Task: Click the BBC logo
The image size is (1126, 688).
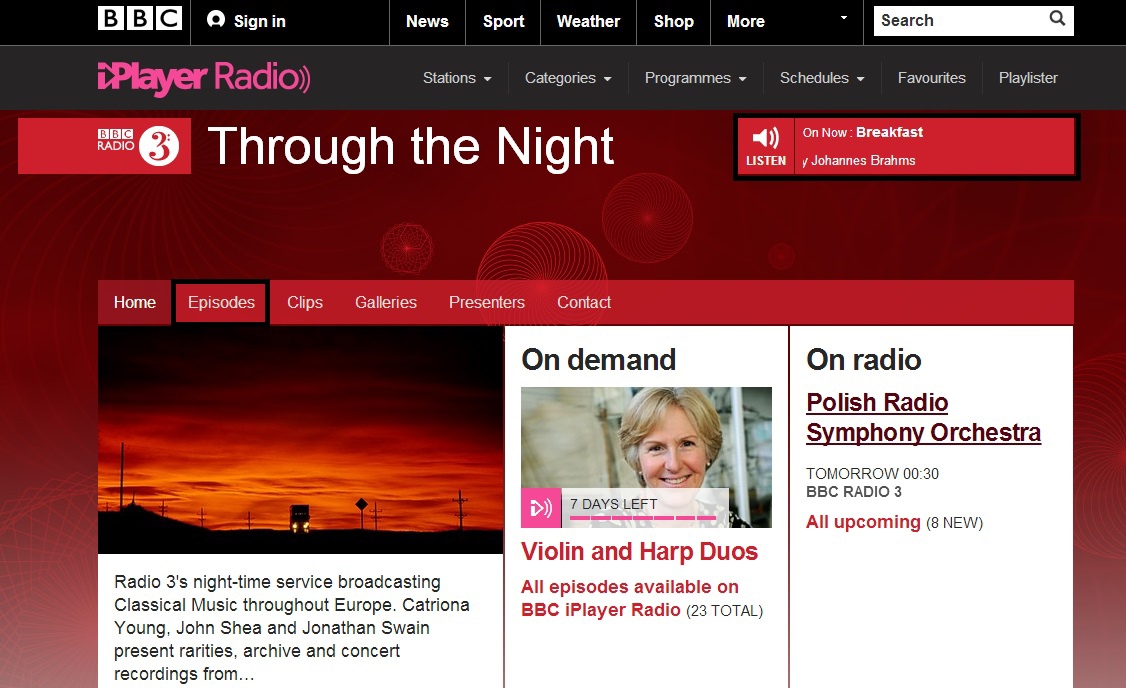Action: click(x=140, y=18)
